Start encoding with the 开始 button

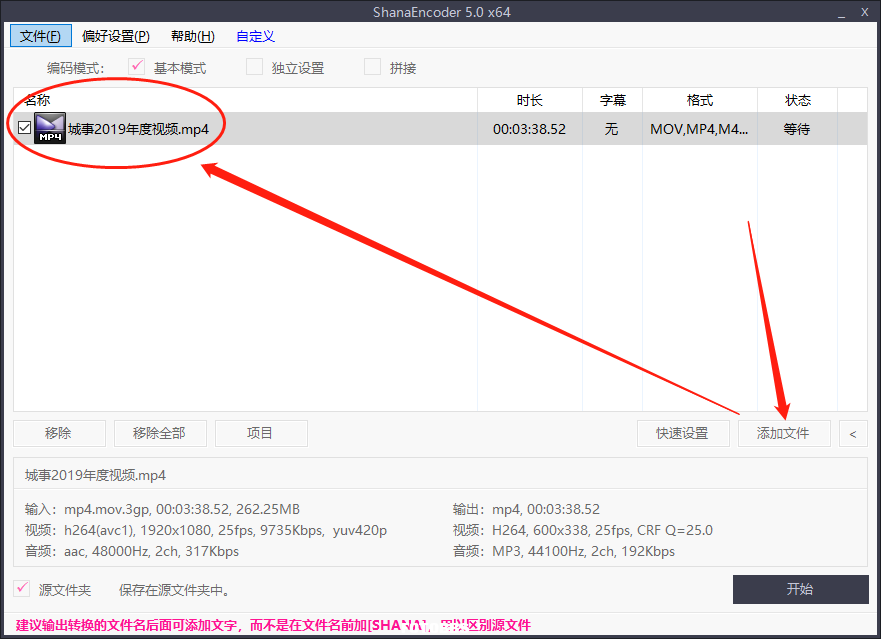pyautogui.click(x=801, y=589)
